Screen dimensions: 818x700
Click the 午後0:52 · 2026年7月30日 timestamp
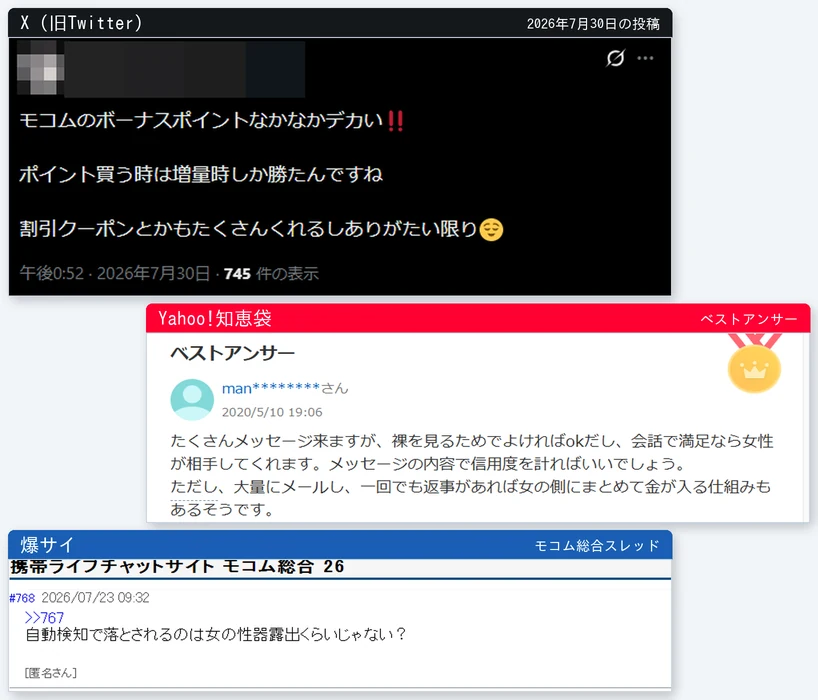pos(115,273)
